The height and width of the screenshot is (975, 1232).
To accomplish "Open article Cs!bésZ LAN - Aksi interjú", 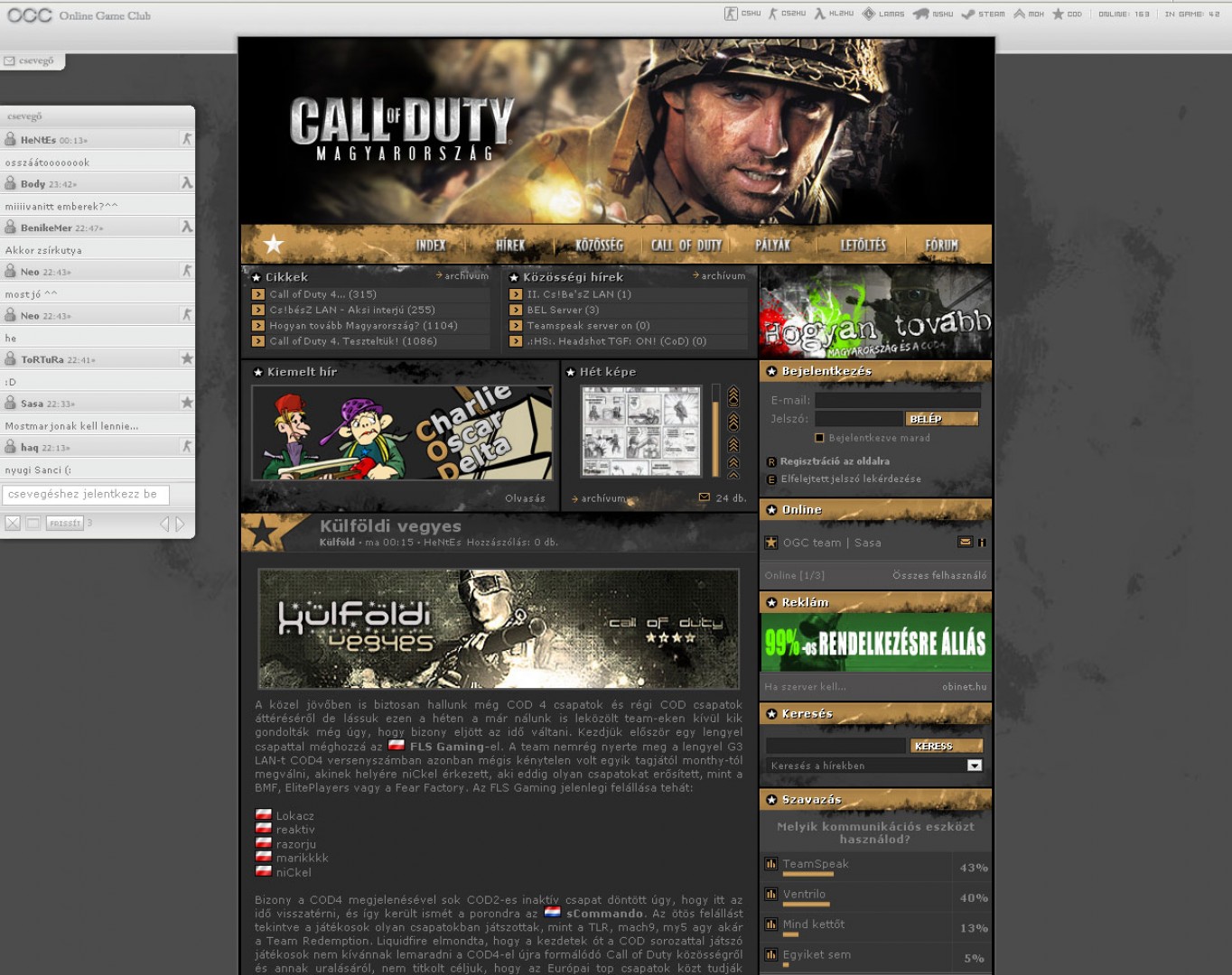I will pyautogui.click(x=352, y=310).
